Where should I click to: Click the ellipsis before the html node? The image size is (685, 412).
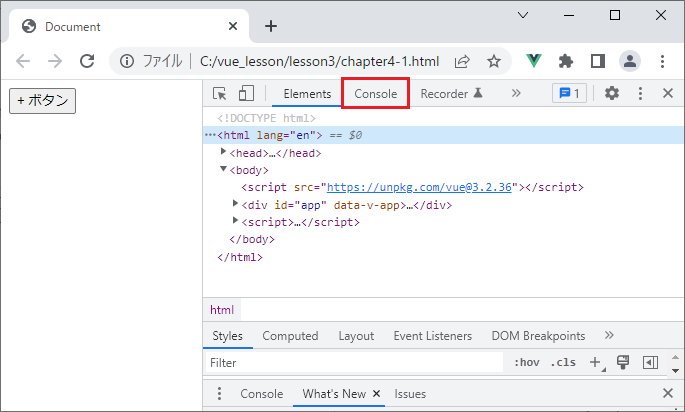point(210,135)
